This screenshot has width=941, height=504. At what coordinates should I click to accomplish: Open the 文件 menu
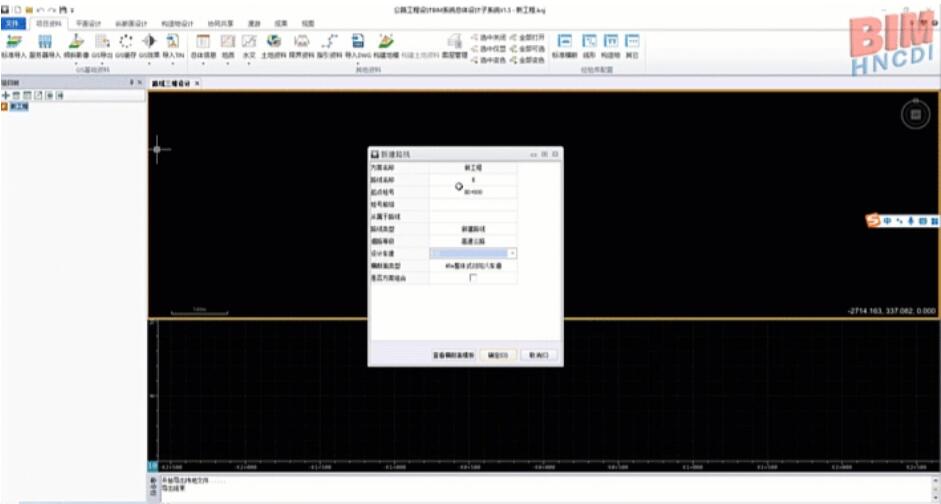pos(12,22)
